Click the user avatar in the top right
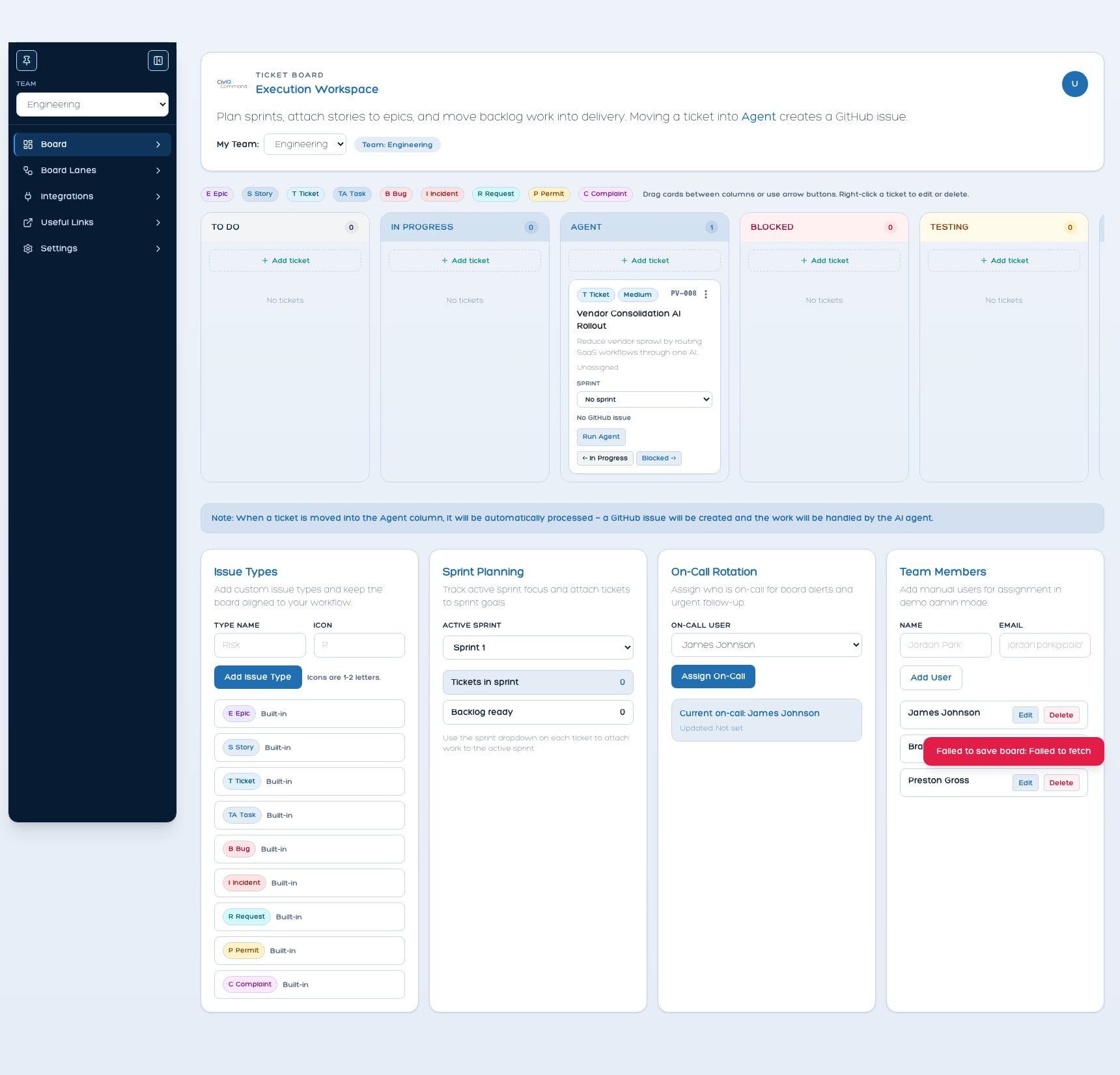The width and height of the screenshot is (1120, 1075). click(1074, 84)
